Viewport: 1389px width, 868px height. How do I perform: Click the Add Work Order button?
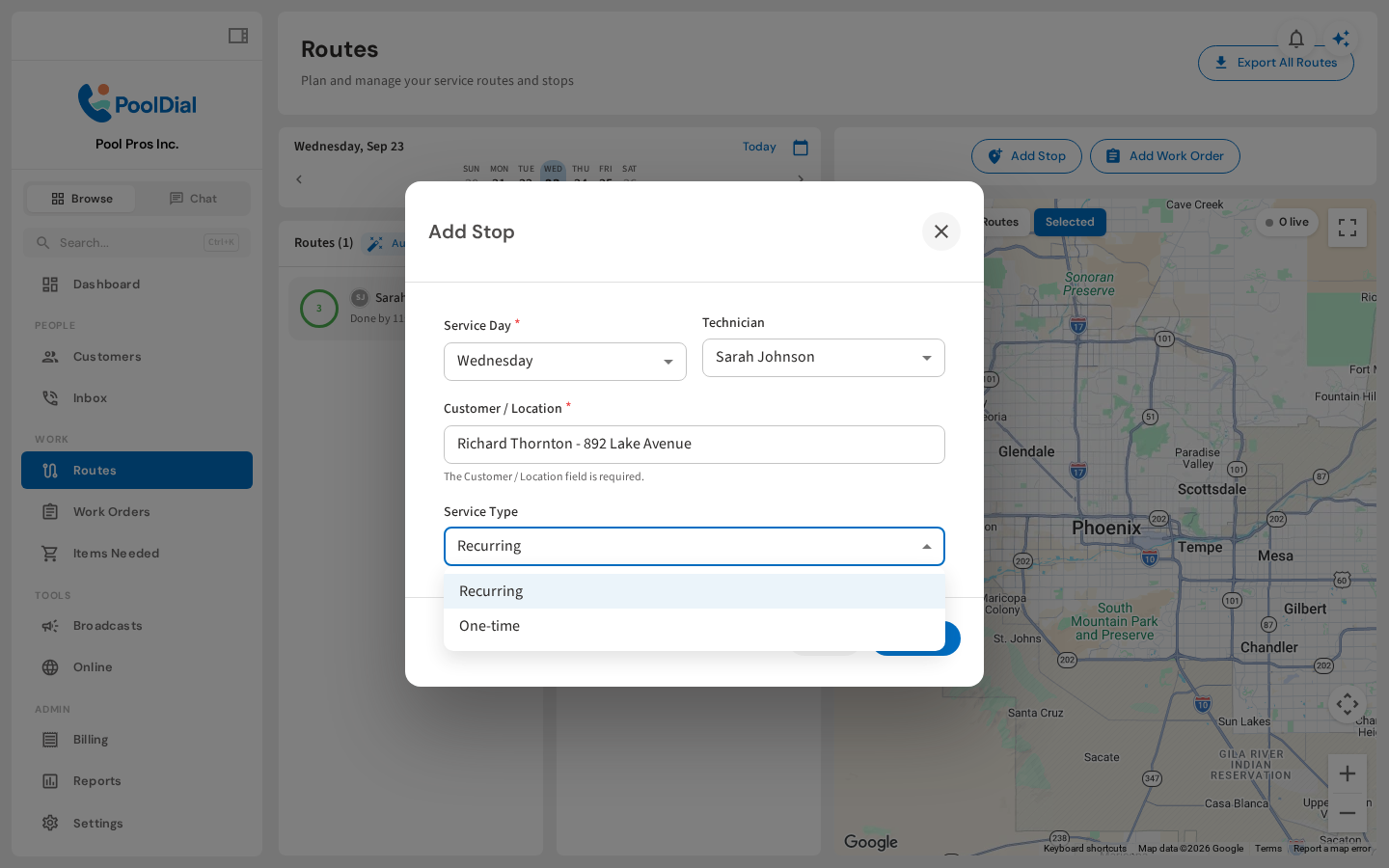click(x=1165, y=156)
